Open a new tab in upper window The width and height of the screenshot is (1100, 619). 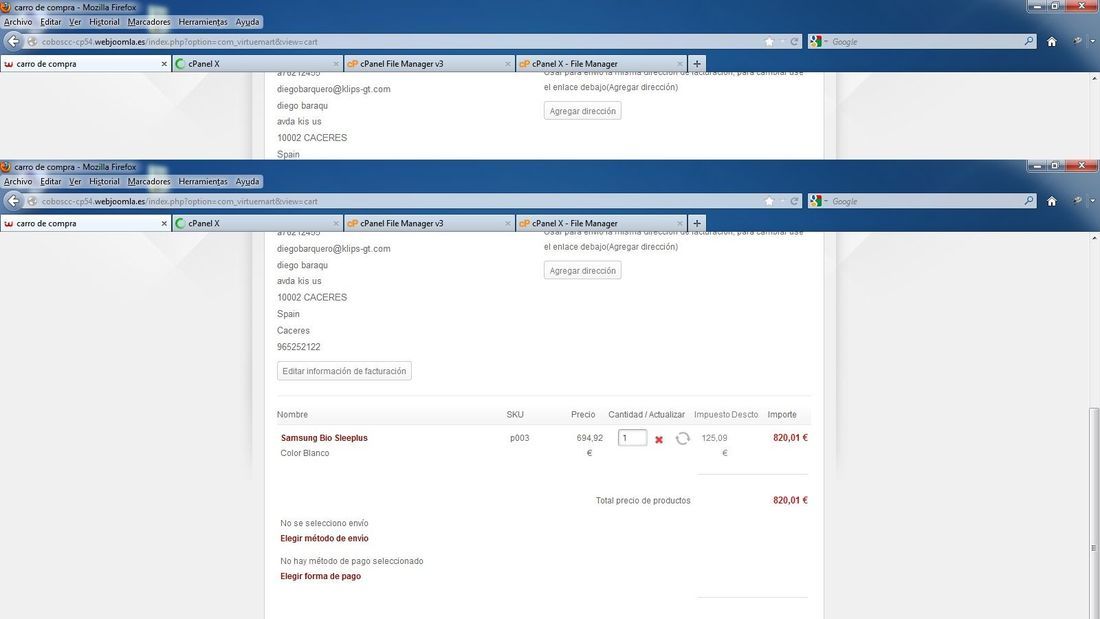pyautogui.click(x=697, y=63)
